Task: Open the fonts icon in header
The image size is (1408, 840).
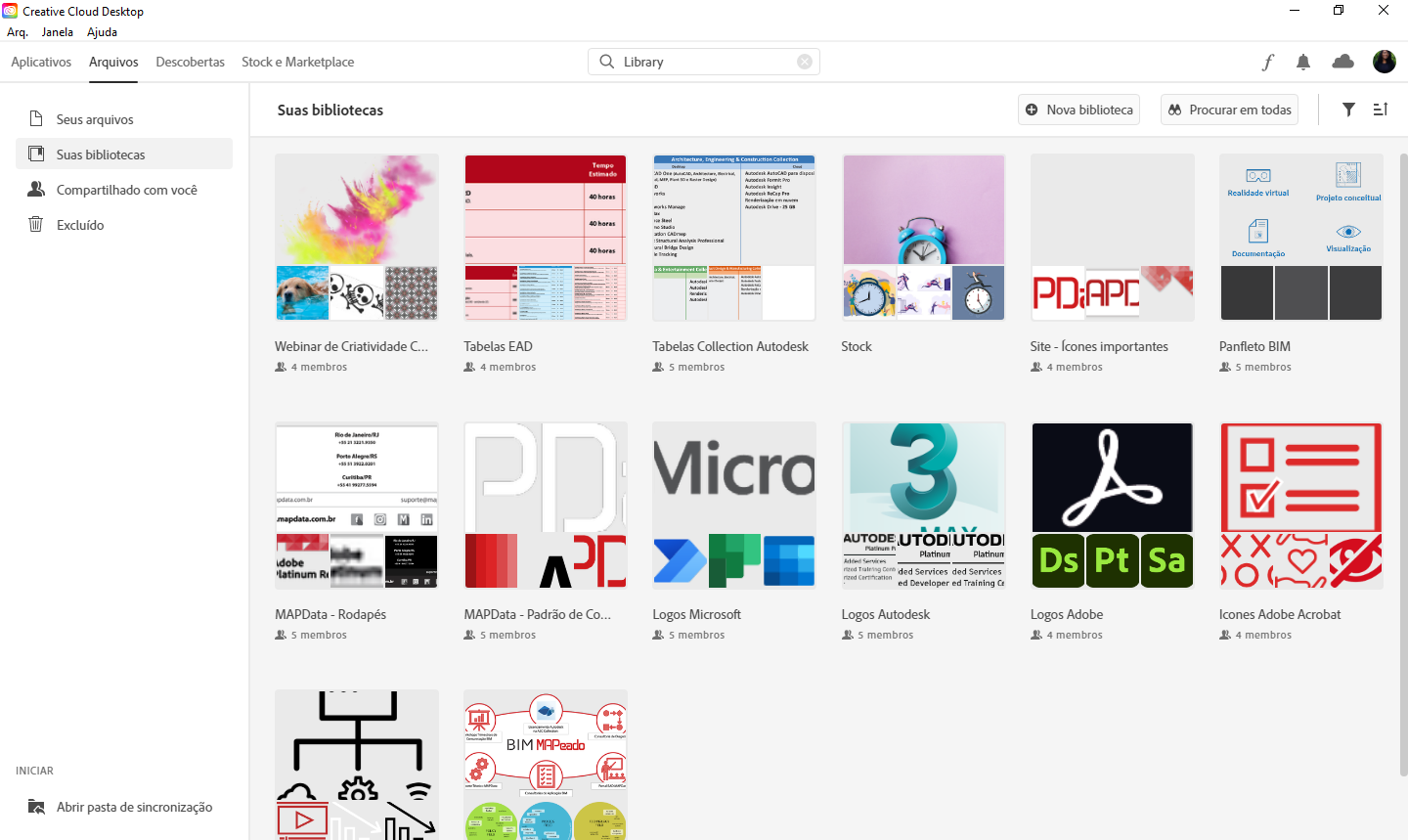Action: (1267, 63)
